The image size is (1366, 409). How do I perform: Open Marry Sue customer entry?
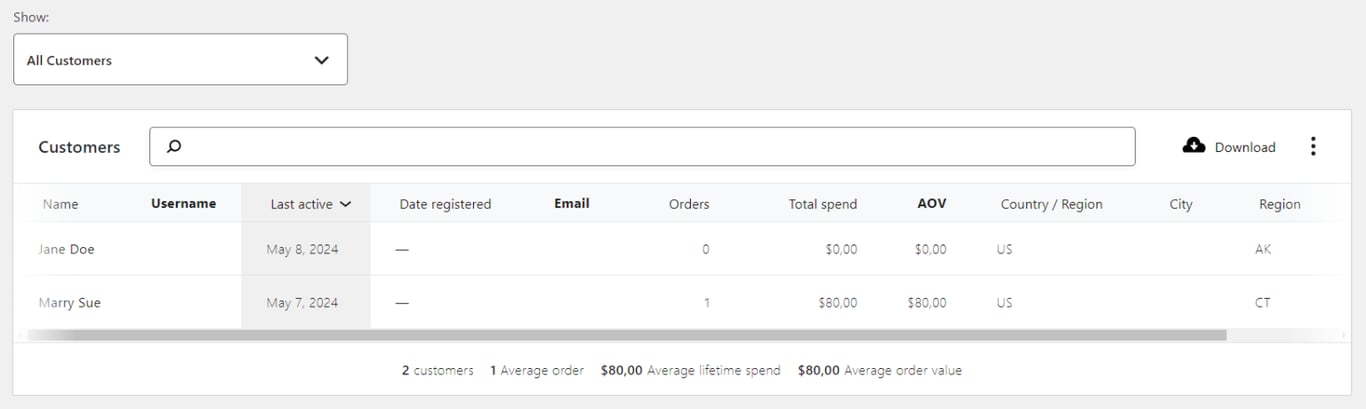pos(69,302)
